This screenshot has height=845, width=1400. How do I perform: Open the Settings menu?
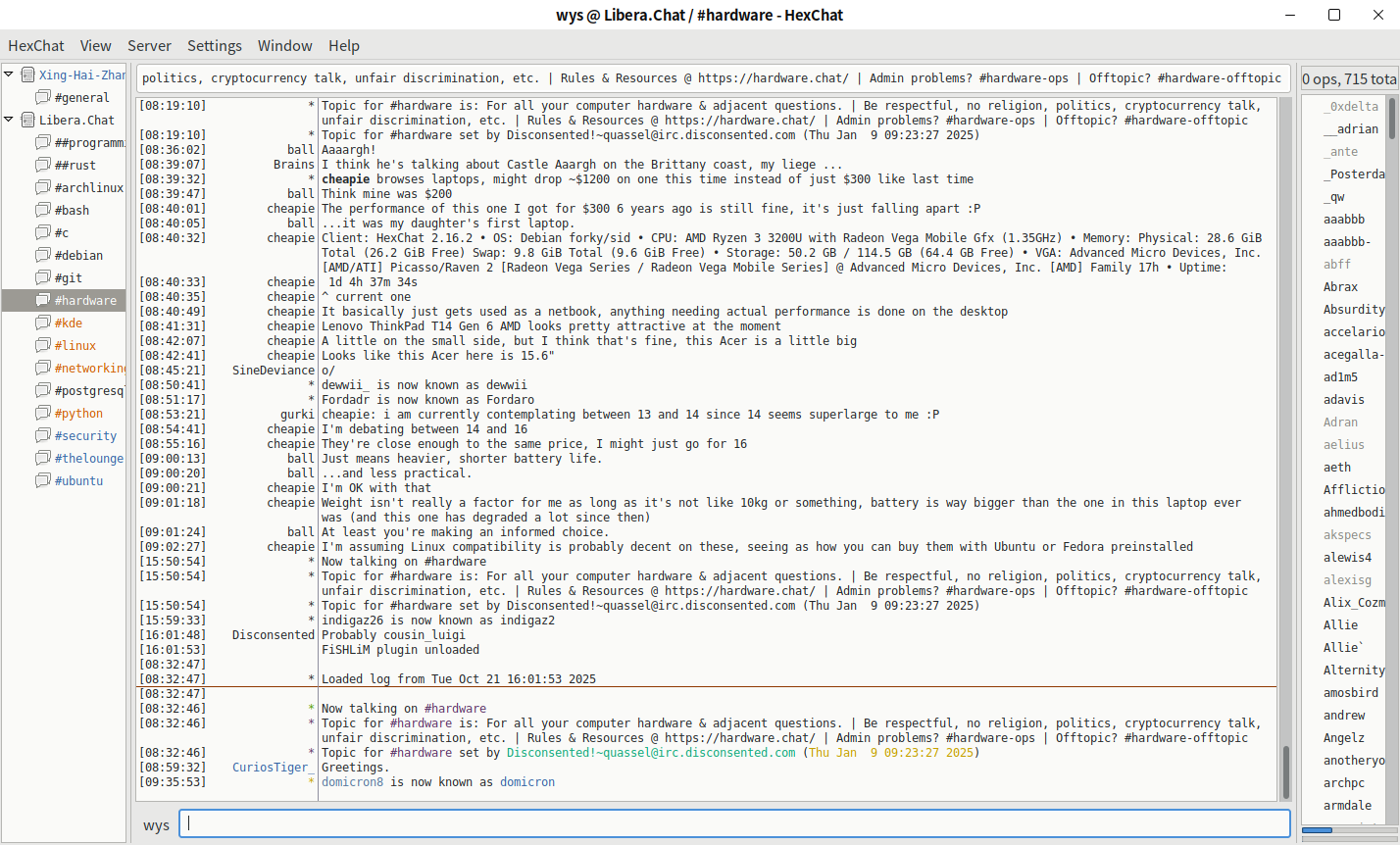pos(214,45)
